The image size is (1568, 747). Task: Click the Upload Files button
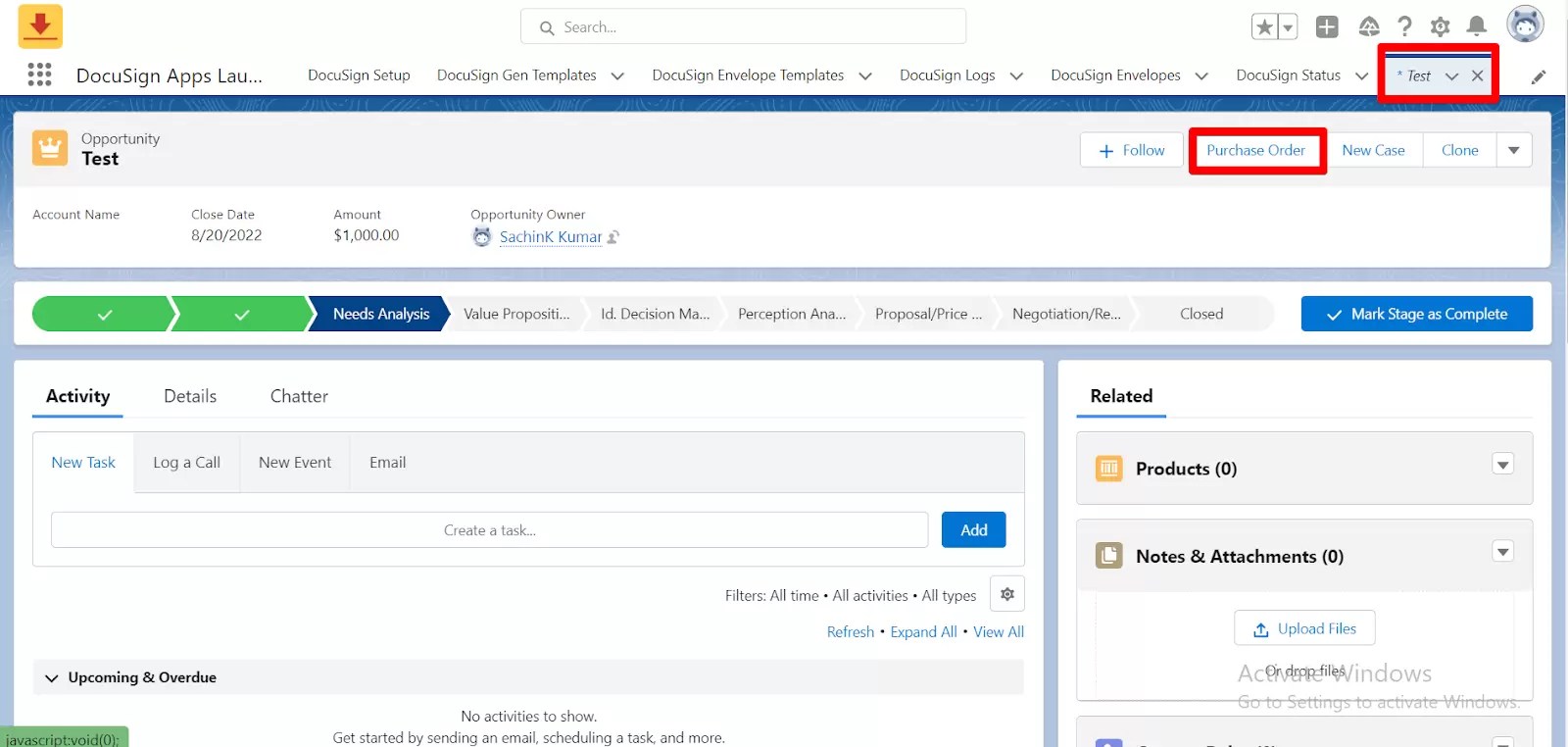click(x=1304, y=628)
